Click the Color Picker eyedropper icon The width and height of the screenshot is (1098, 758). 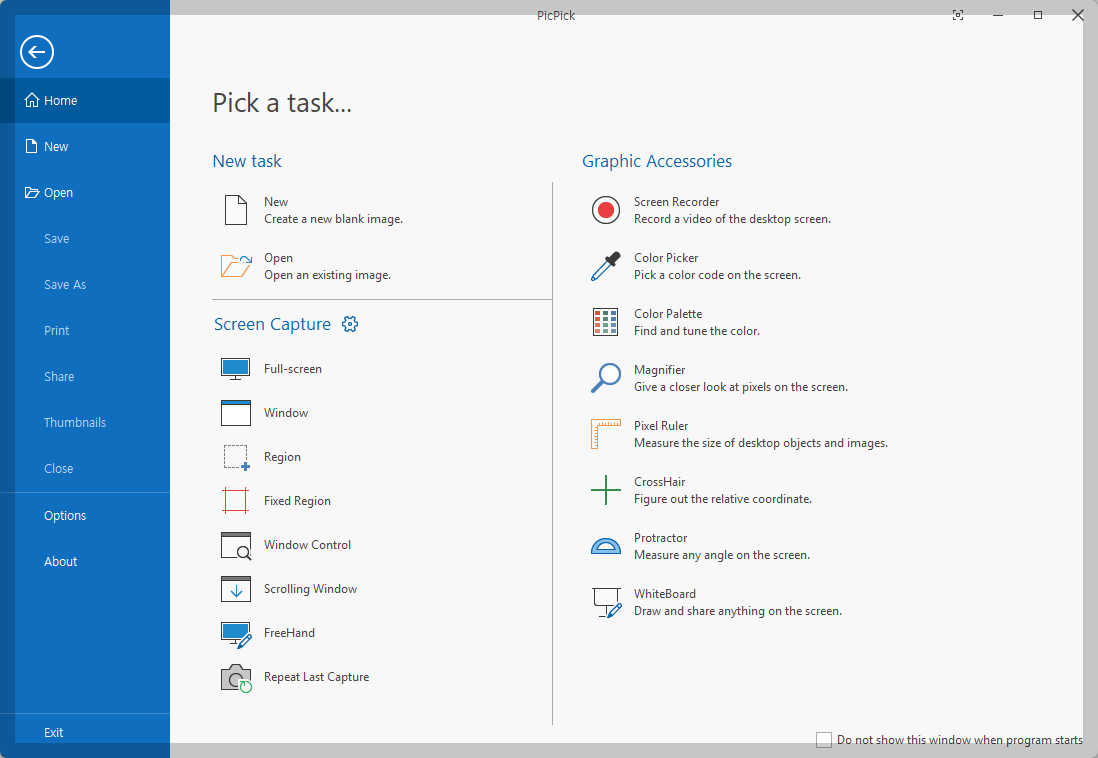(606, 266)
